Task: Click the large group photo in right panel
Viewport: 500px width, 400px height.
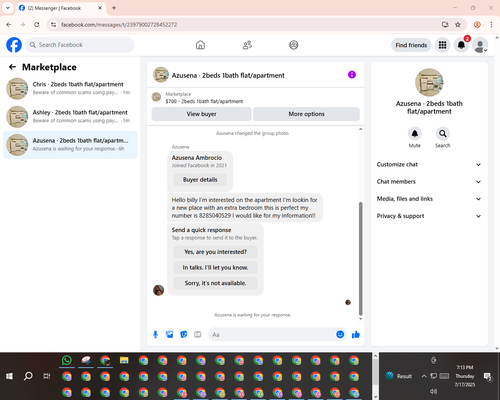Action: pos(429,82)
